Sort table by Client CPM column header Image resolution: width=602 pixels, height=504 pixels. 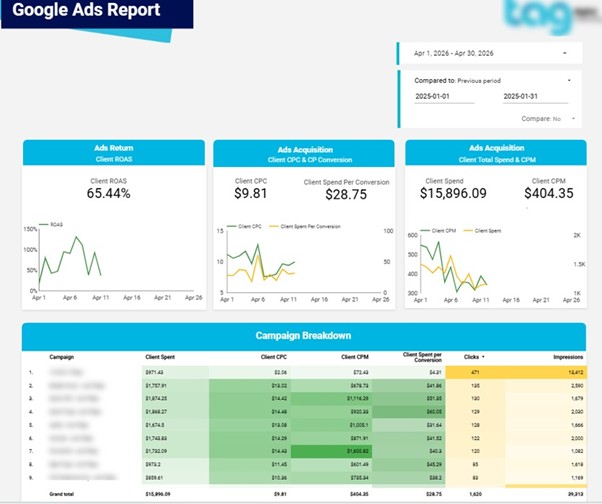[x=355, y=357]
